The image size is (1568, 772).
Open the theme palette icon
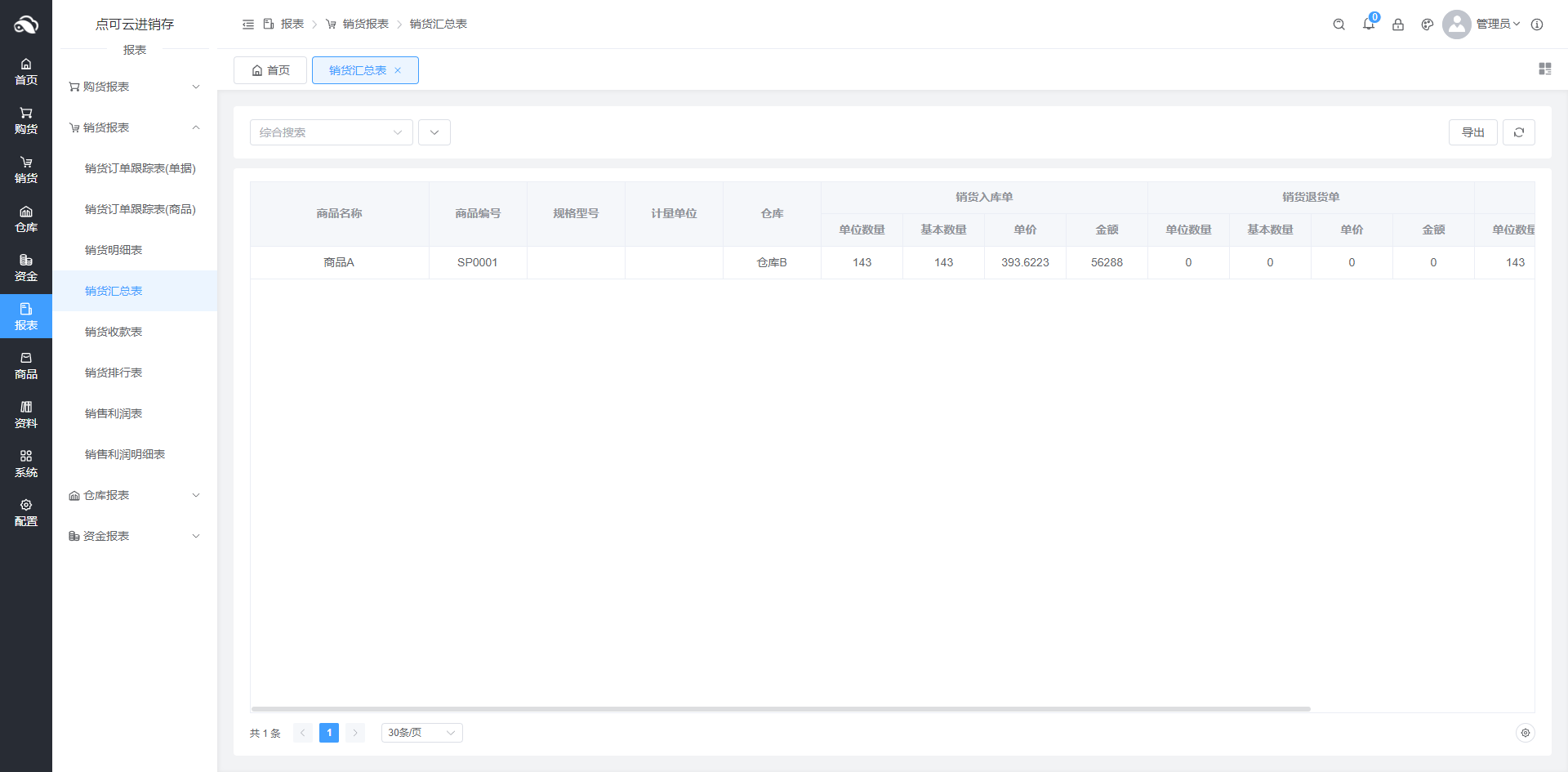(1427, 25)
